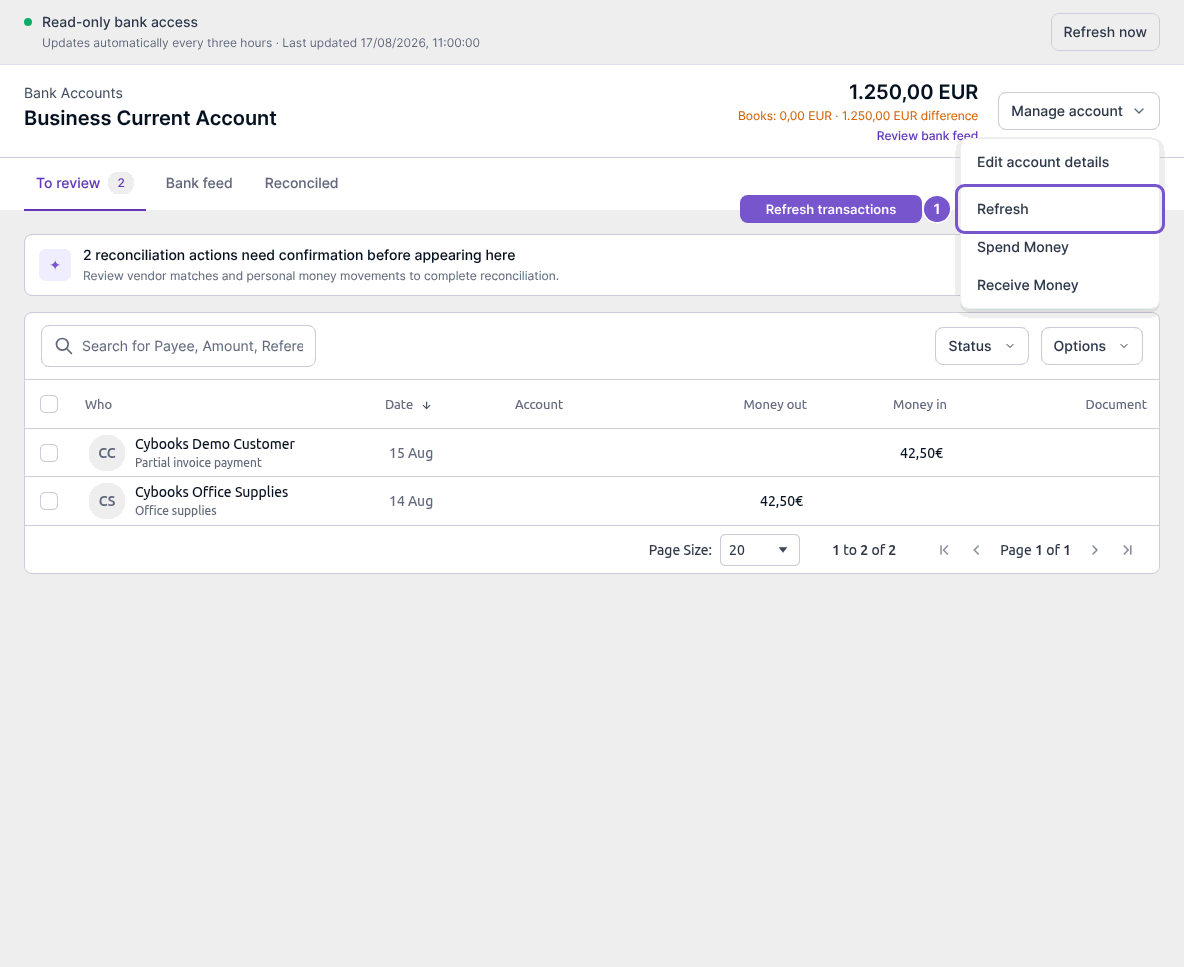
Task: Switch to the To review tab
Action: click(x=85, y=183)
